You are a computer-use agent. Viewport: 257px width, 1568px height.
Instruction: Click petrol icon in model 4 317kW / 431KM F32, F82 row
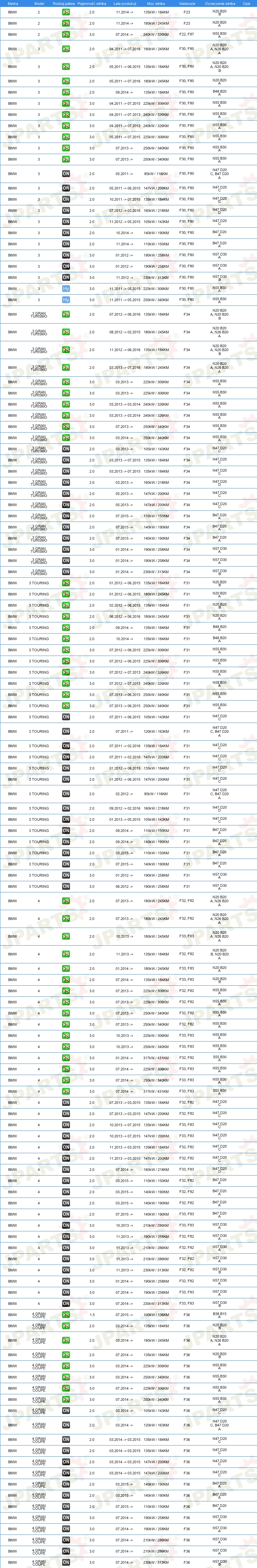coord(66,1058)
